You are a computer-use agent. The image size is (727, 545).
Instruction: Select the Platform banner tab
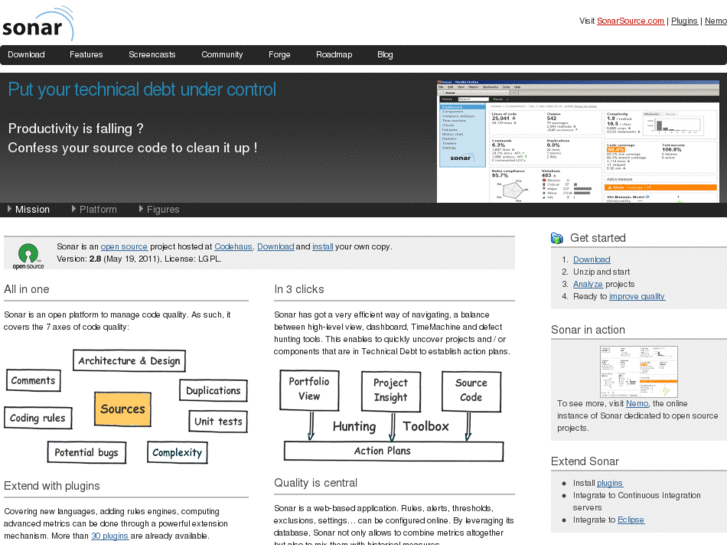point(94,210)
